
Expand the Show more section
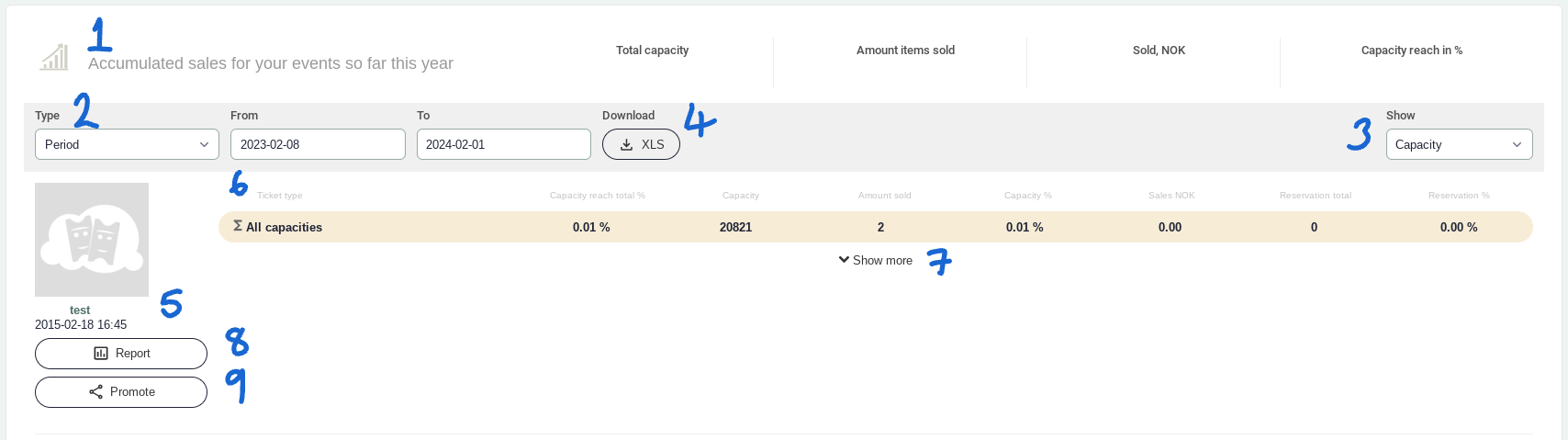point(875,261)
